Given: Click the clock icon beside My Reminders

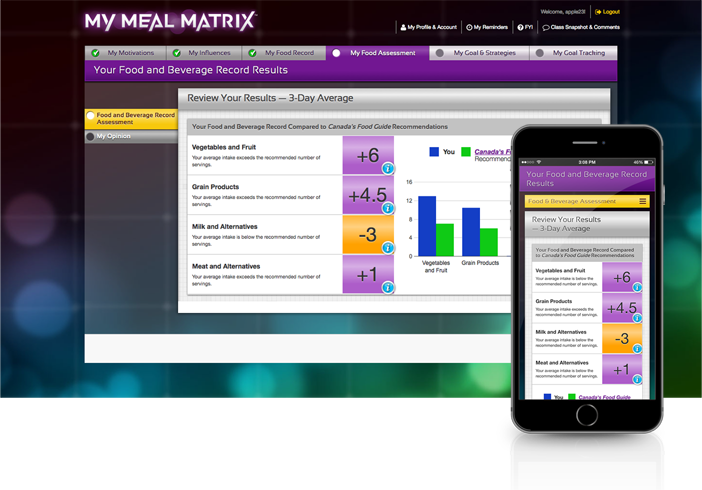Looking at the screenshot, I should pyautogui.click(x=469, y=27).
